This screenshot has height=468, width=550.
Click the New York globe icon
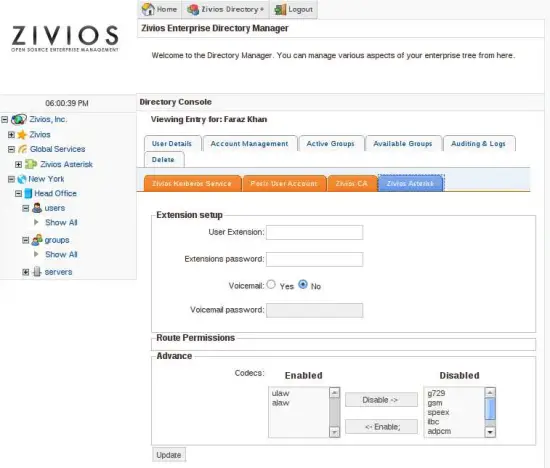coord(22,179)
